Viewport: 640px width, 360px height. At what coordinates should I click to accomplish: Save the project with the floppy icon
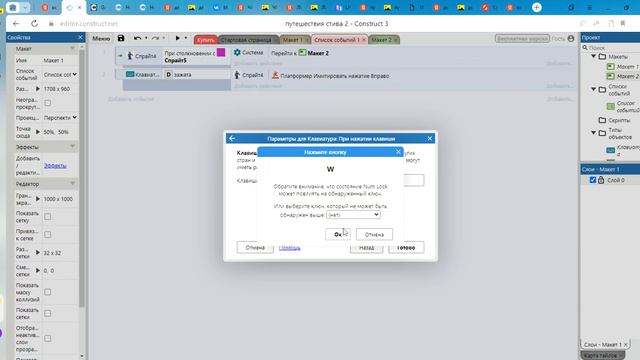pyautogui.click(x=121, y=38)
